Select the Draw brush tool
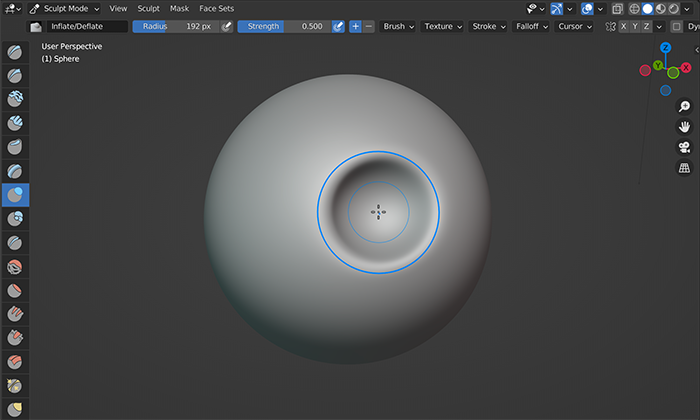Viewport: 700px width, 420px height. 15,52
